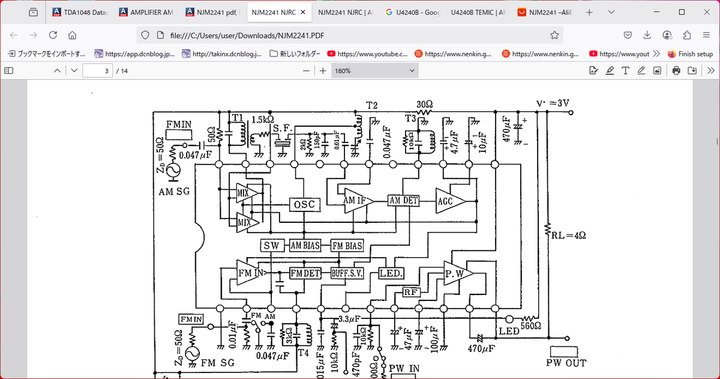Viewport: 720px width, 379px height.
Task: Open a new browser tab
Action: point(589,12)
